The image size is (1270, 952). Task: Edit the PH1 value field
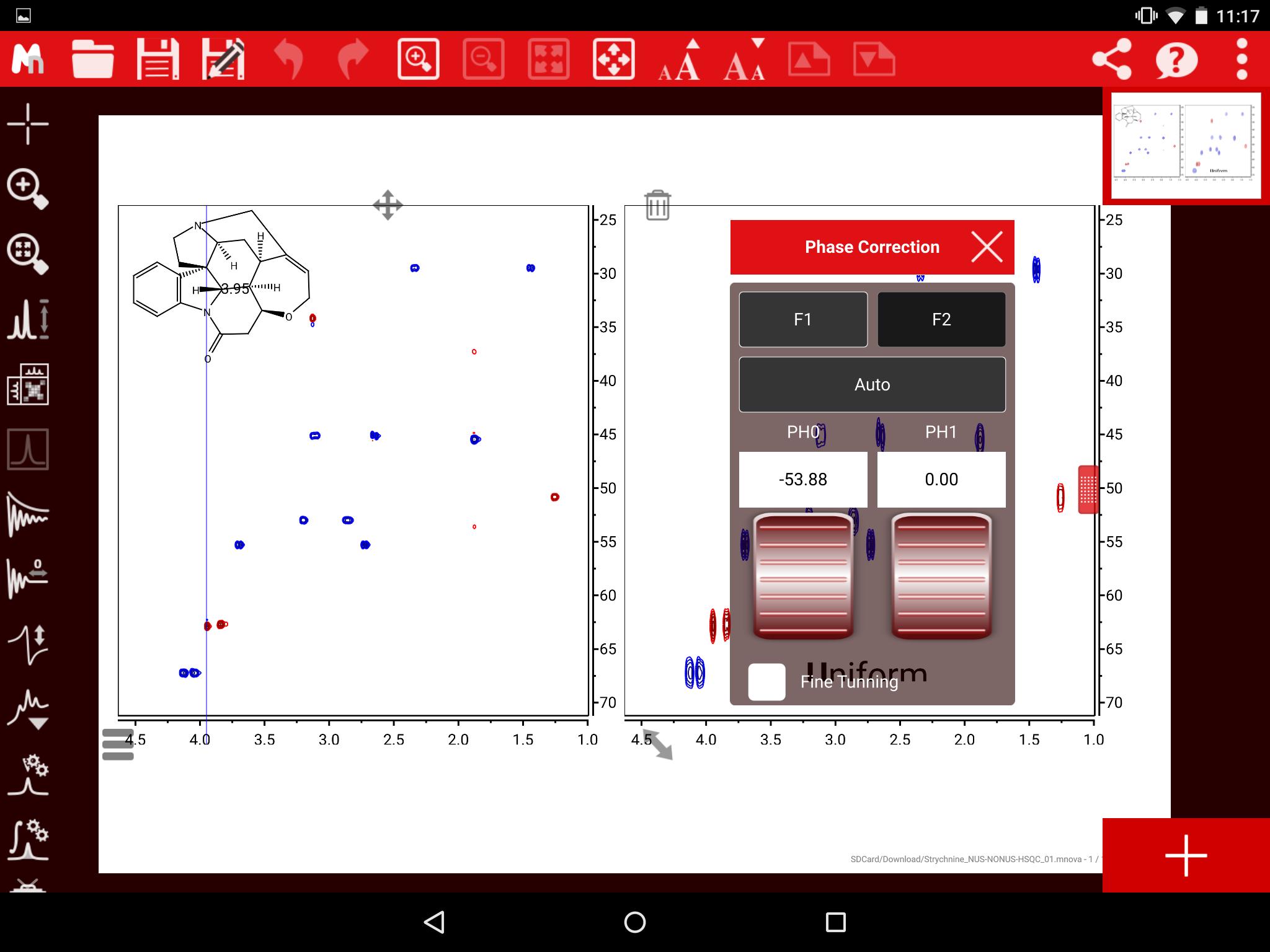pyautogui.click(x=941, y=479)
